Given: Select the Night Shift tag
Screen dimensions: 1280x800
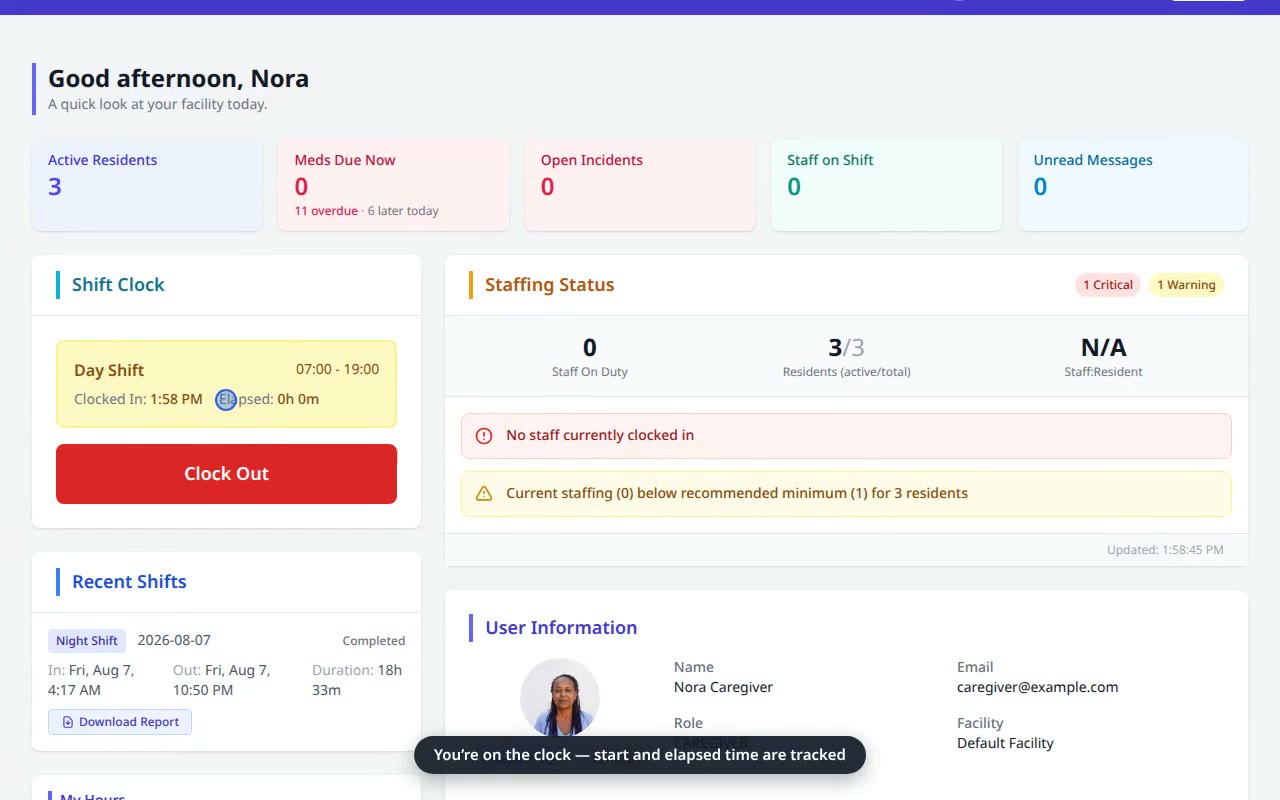Looking at the screenshot, I should [x=87, y=641].
